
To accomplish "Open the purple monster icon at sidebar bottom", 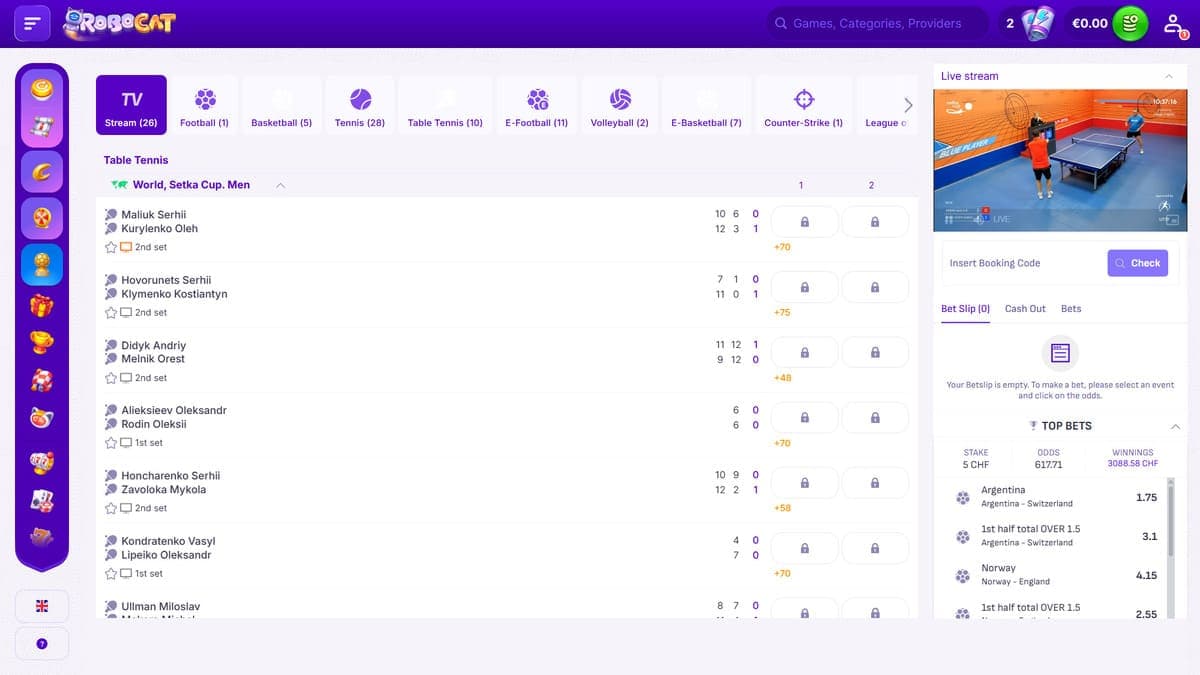I will pyautogui.click(x=42, y=537).
